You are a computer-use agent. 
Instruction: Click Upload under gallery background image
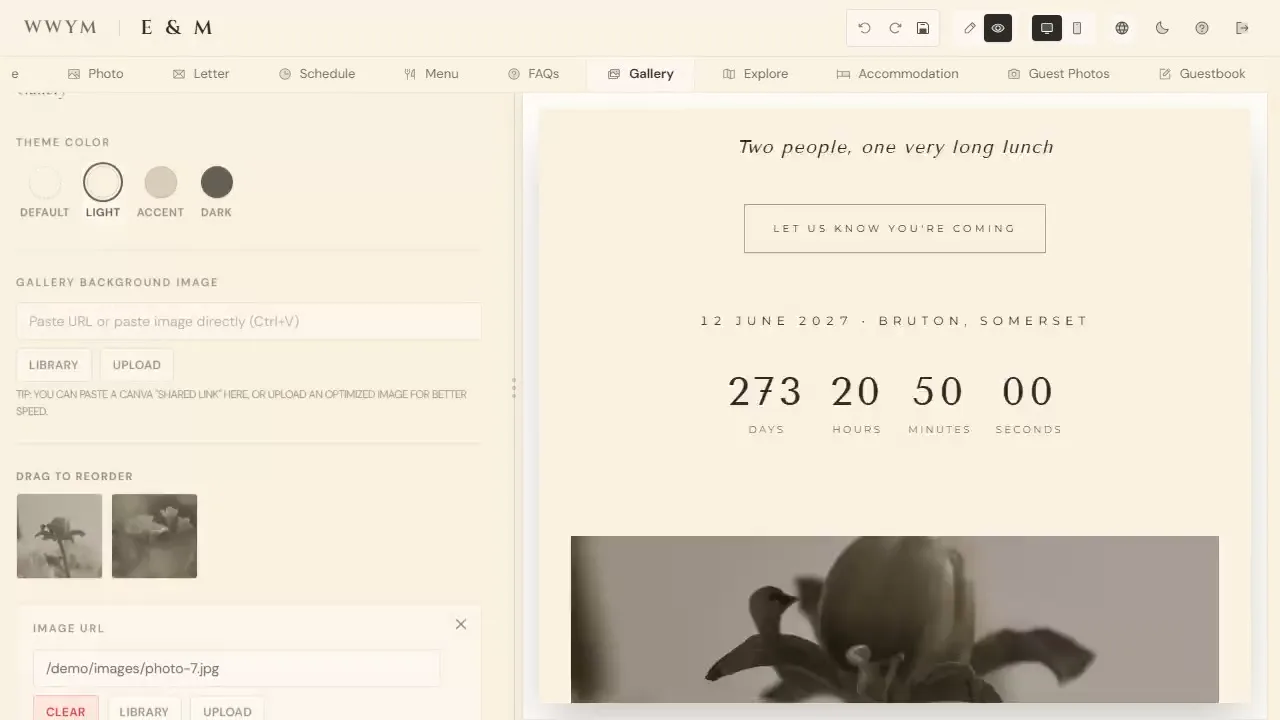(136, 365)
